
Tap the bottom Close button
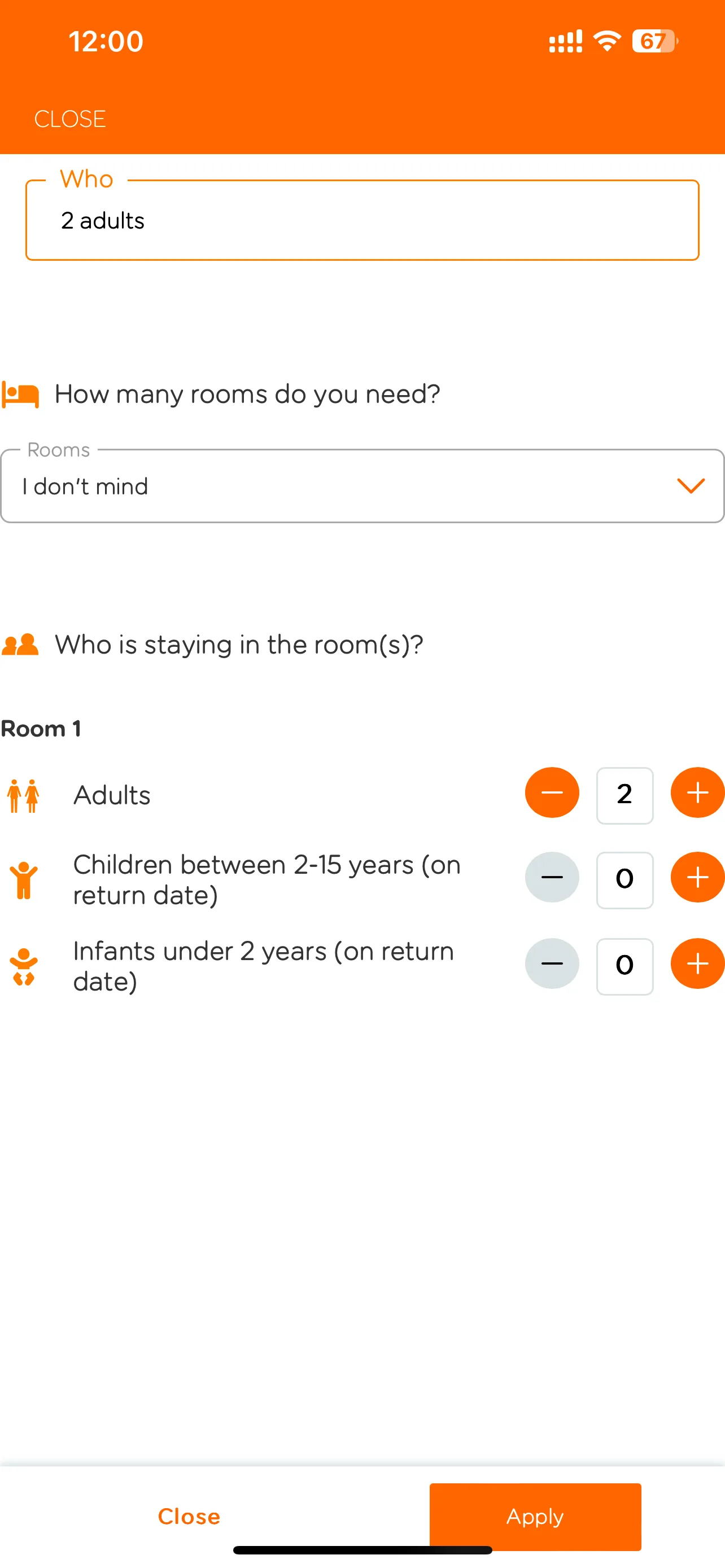189,1516
